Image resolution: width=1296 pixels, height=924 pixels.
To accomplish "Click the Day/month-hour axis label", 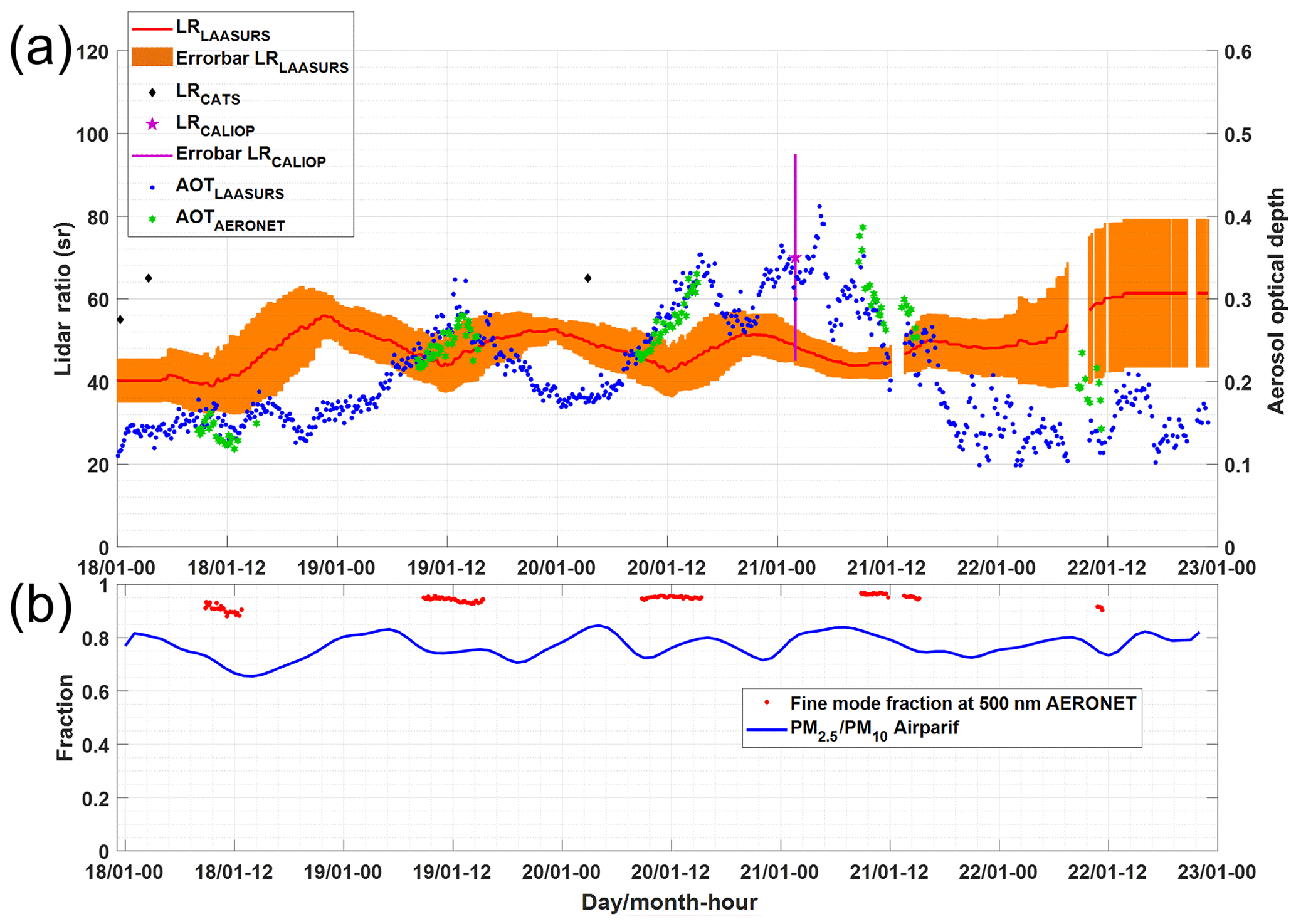I will pyautogui.click(x=669, y=902).
